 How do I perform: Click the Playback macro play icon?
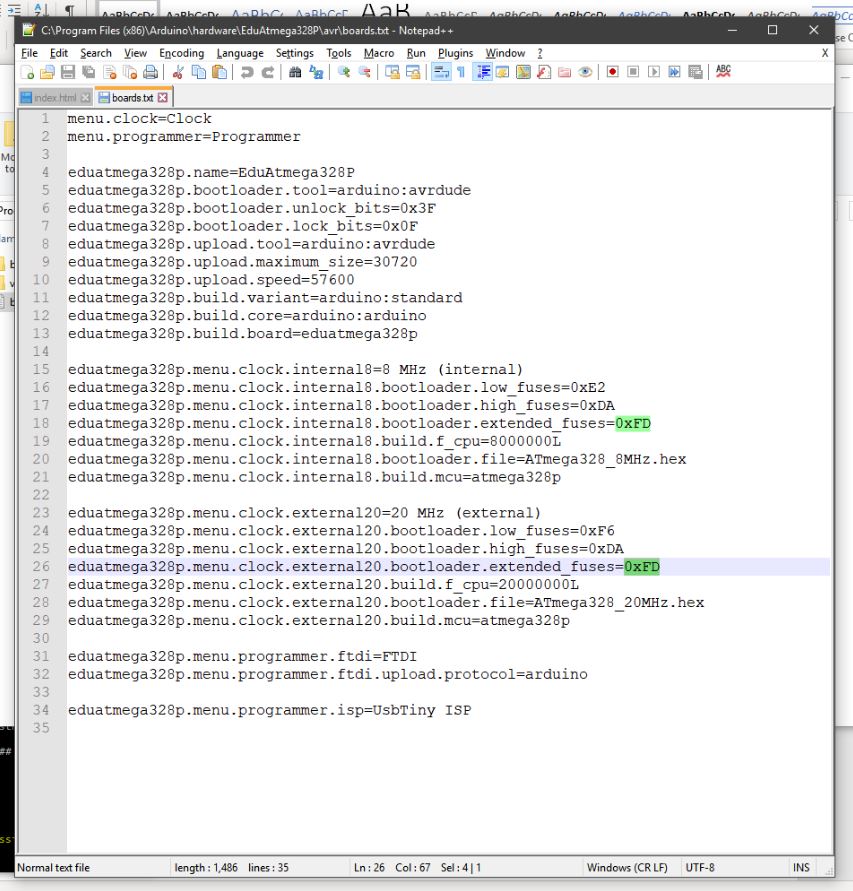(x=654, y=72)
